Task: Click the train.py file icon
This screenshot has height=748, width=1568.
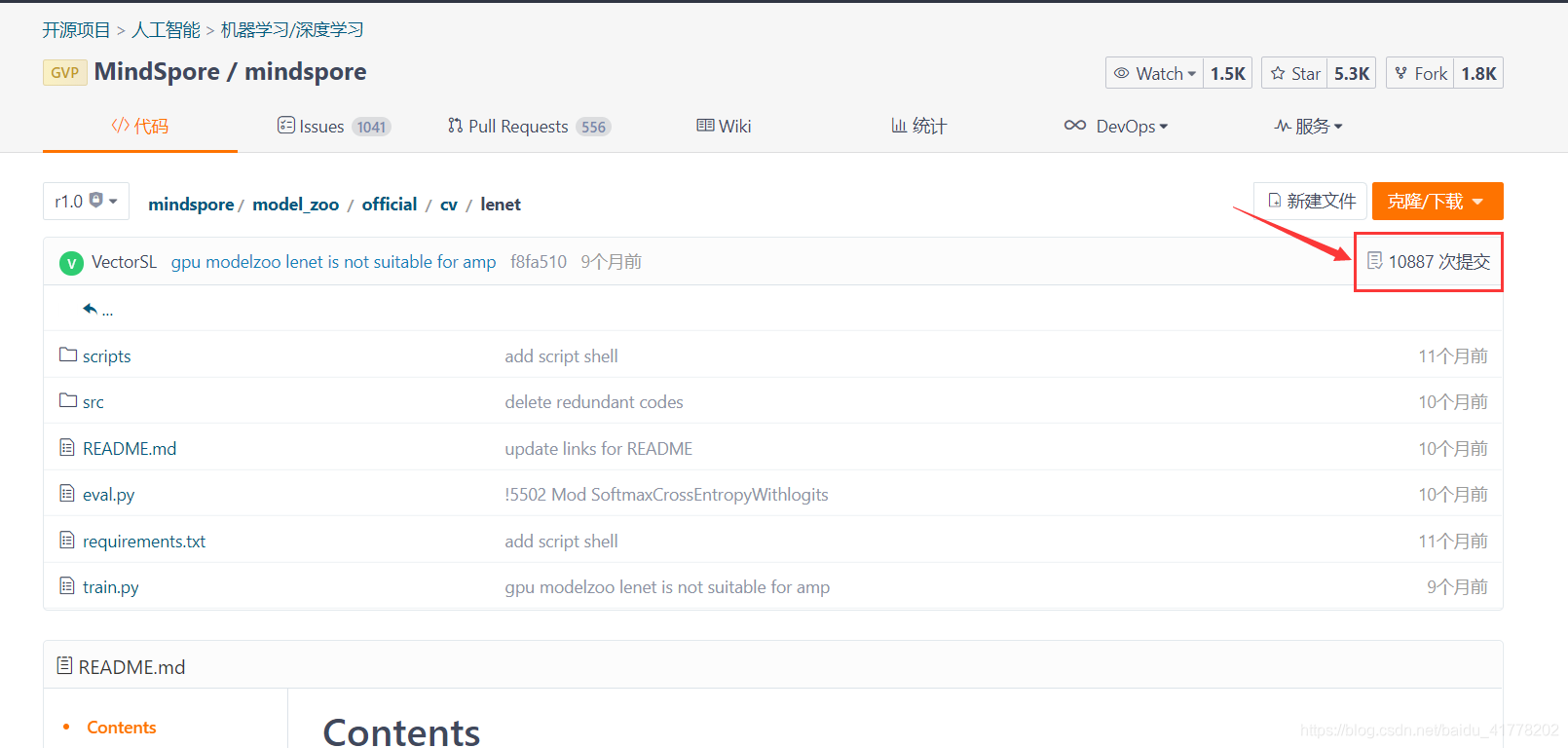Action: coord(67,585)
